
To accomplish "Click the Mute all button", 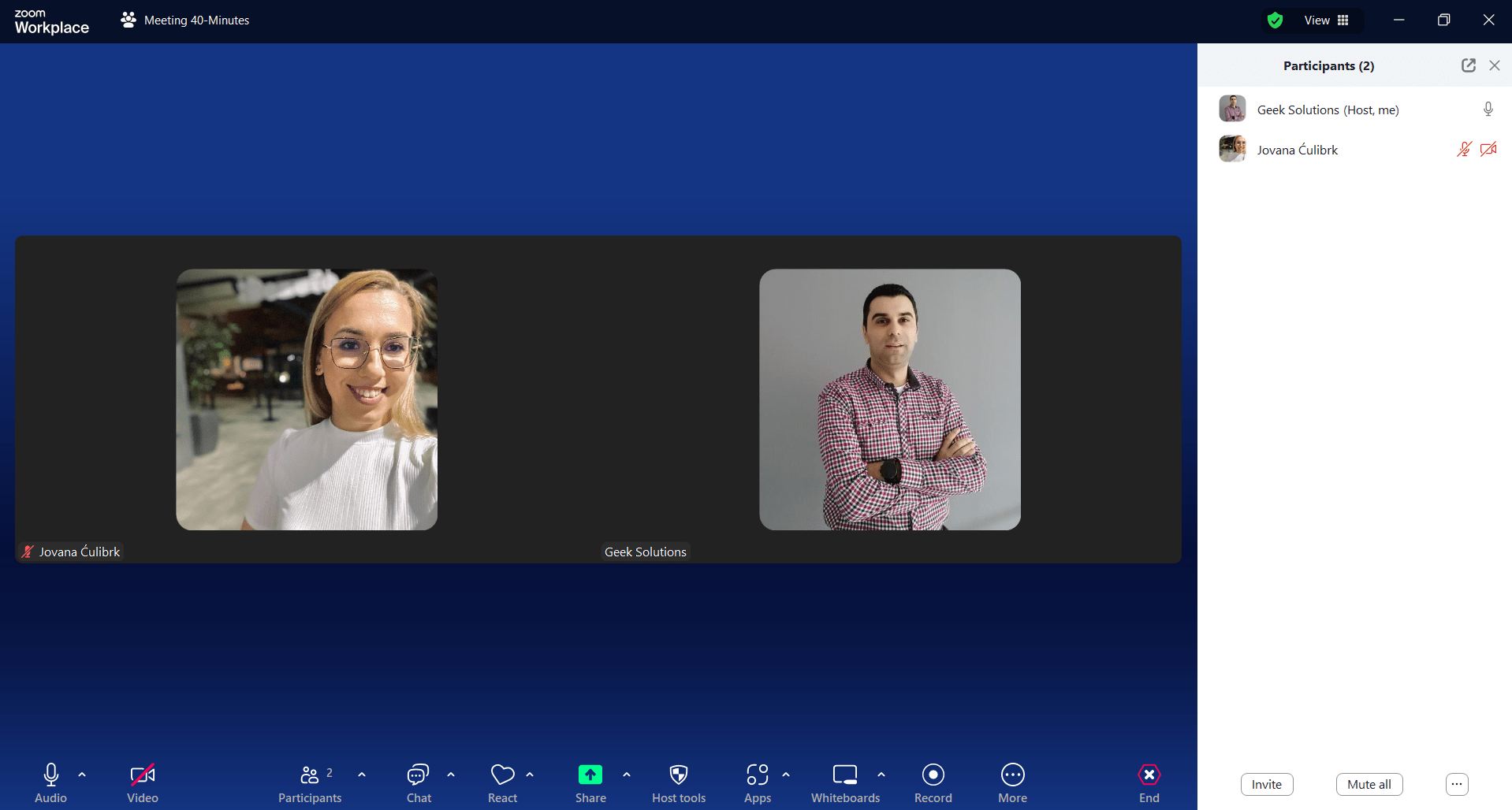I will [x=1369, y=784].
